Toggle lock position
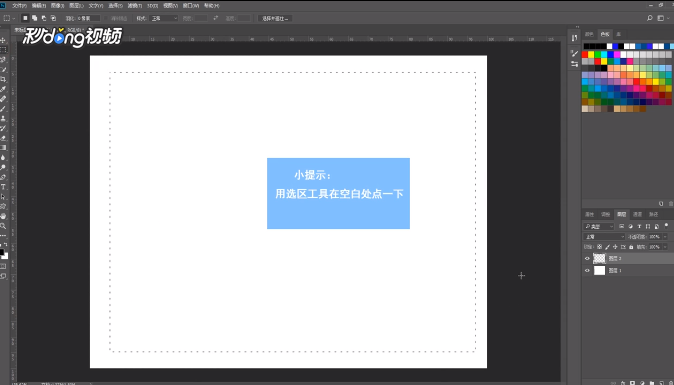The width and height of the screenshot is (674, 385). click(615, 247)
